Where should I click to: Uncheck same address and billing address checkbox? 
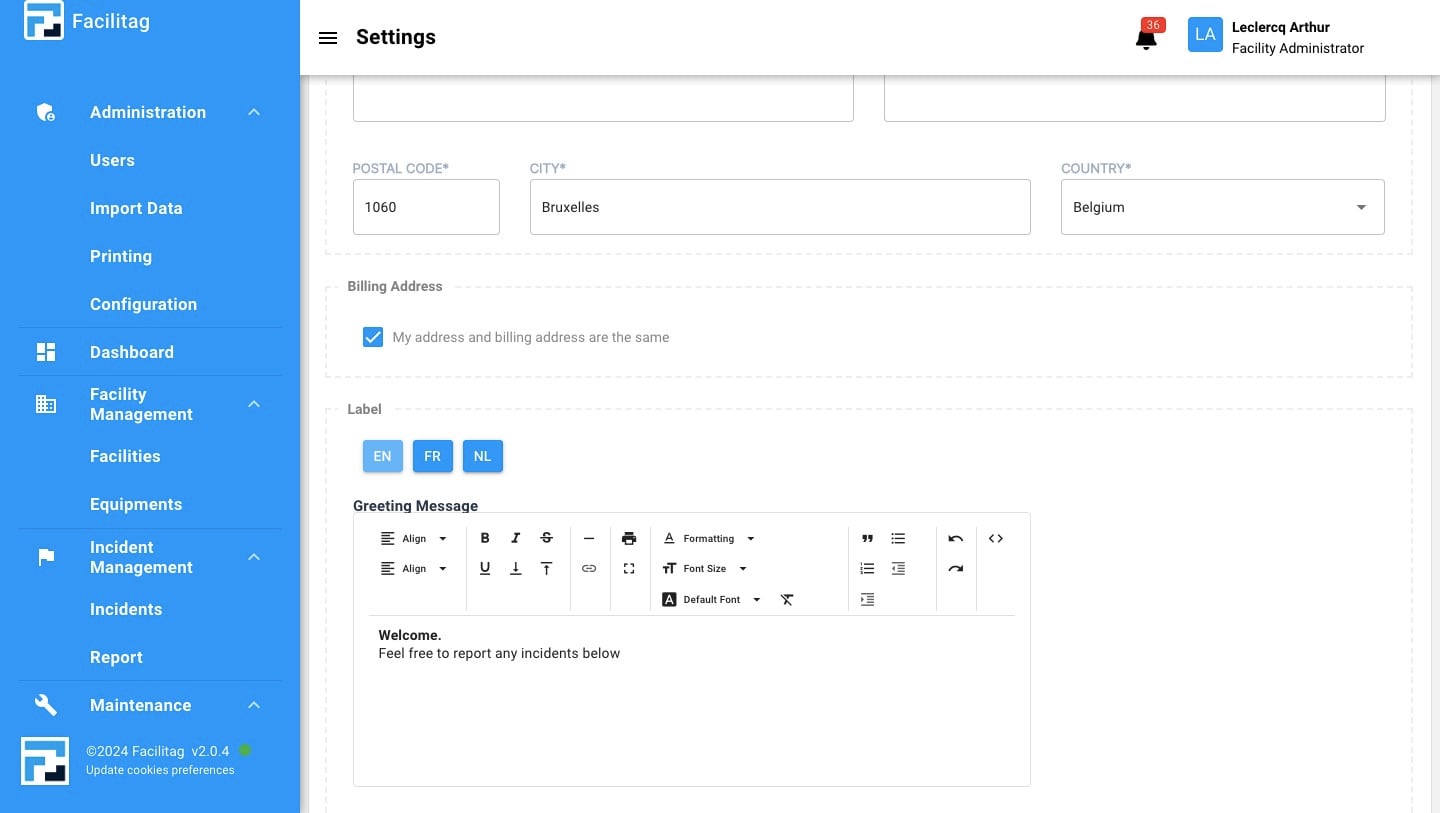coord(373,337)
